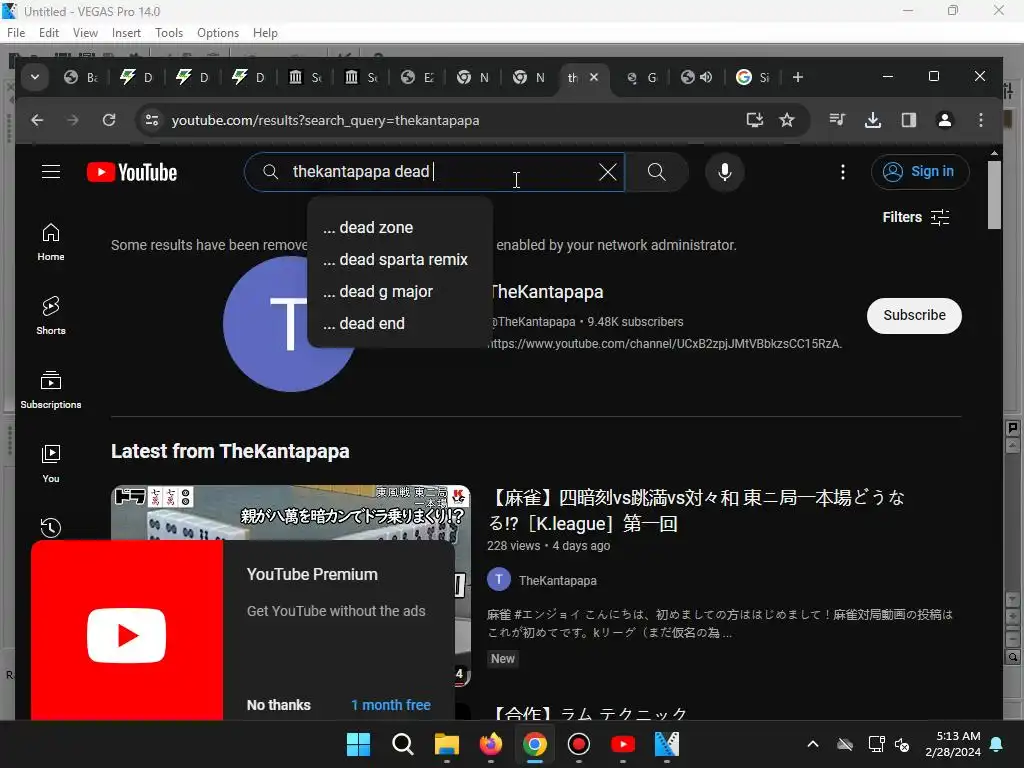1024x768 pixels.
Task: Bookmark this page with the star
Action: pos(787,120)
